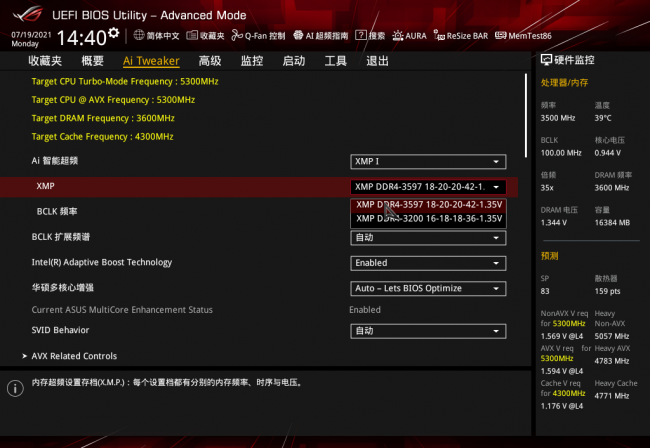Click the XMP profile dropdown box
The width and height of the screenshot is (650, 448).
tap(428, 187)
